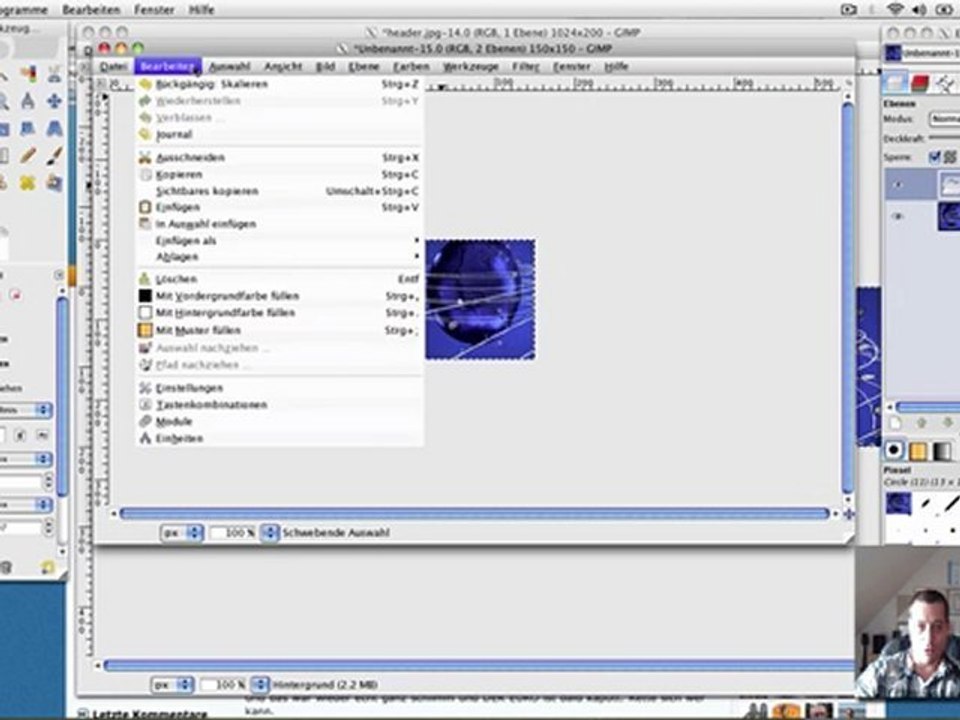Raise the selected layer with up arrow

pos(921,424)
